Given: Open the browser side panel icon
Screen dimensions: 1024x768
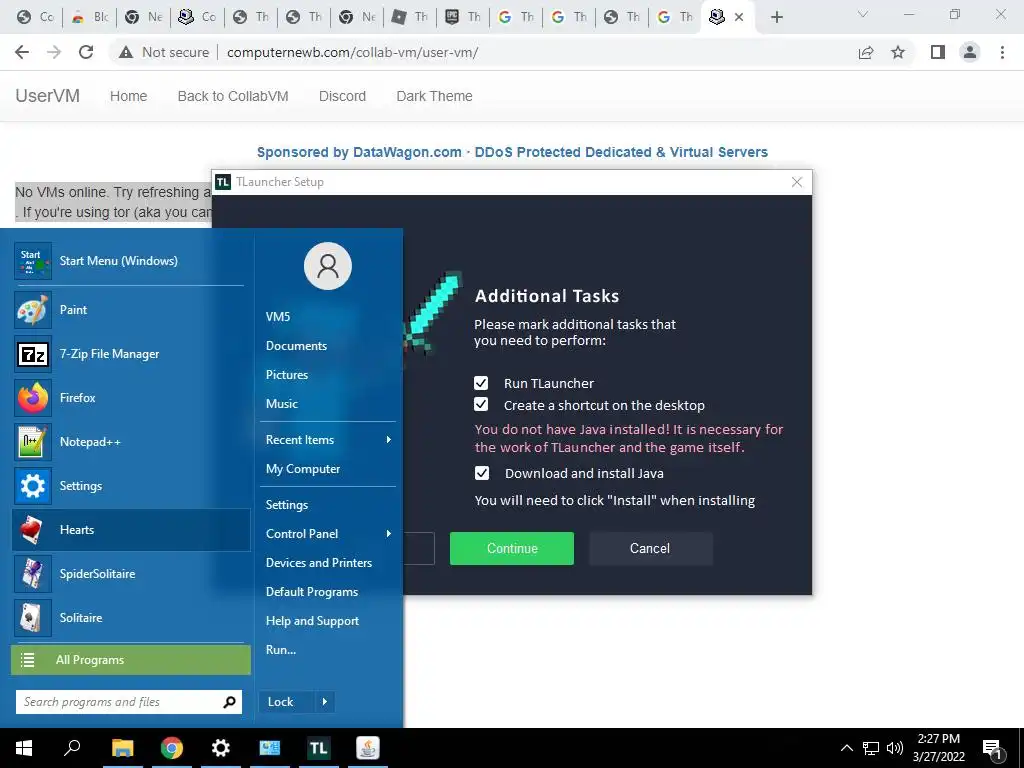Looking at the screenshot, I should [x=938, y=52].
